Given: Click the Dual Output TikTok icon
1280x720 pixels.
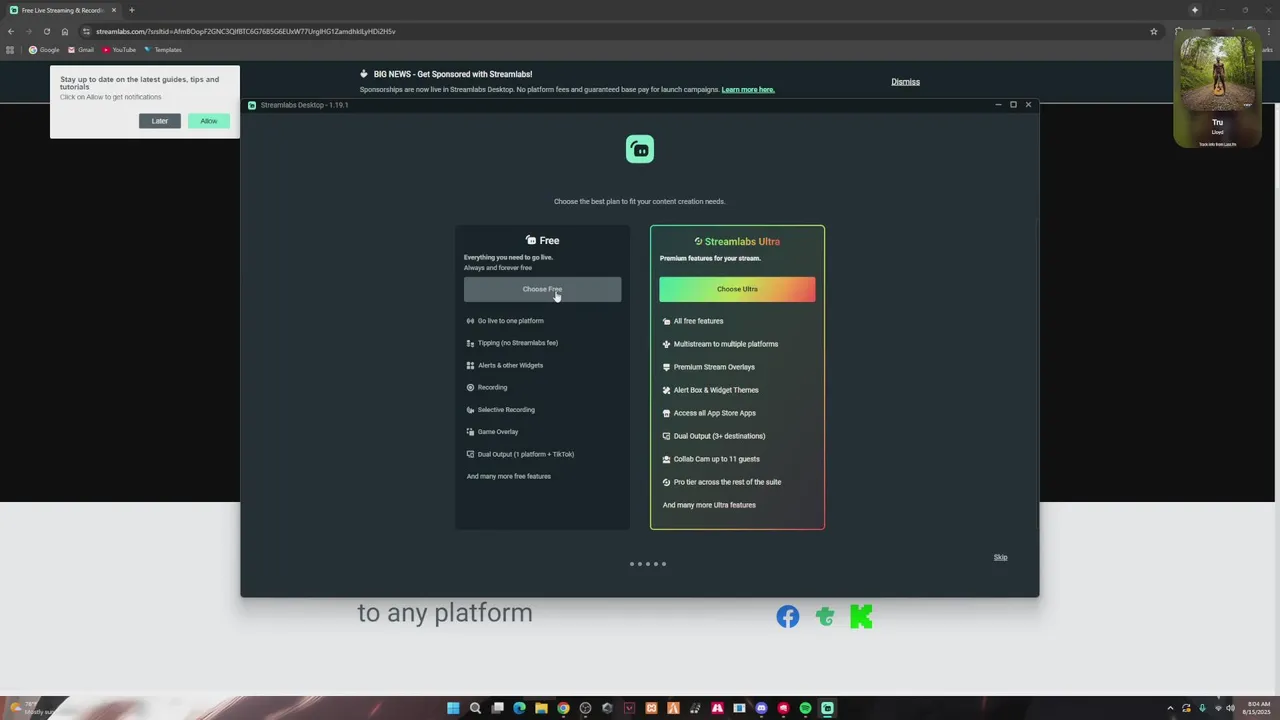Looking at the screenshot, I should point(470,454).
